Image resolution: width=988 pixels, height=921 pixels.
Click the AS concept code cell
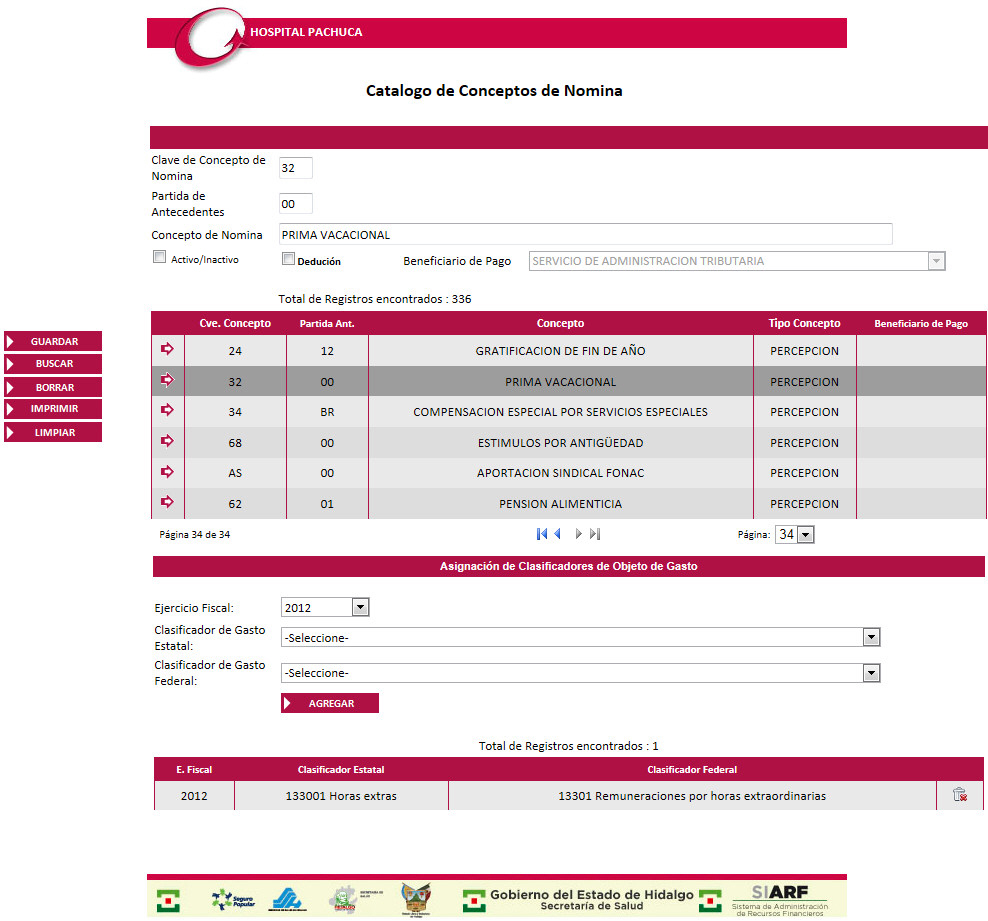pyautogui.click(x=235, y=473)
